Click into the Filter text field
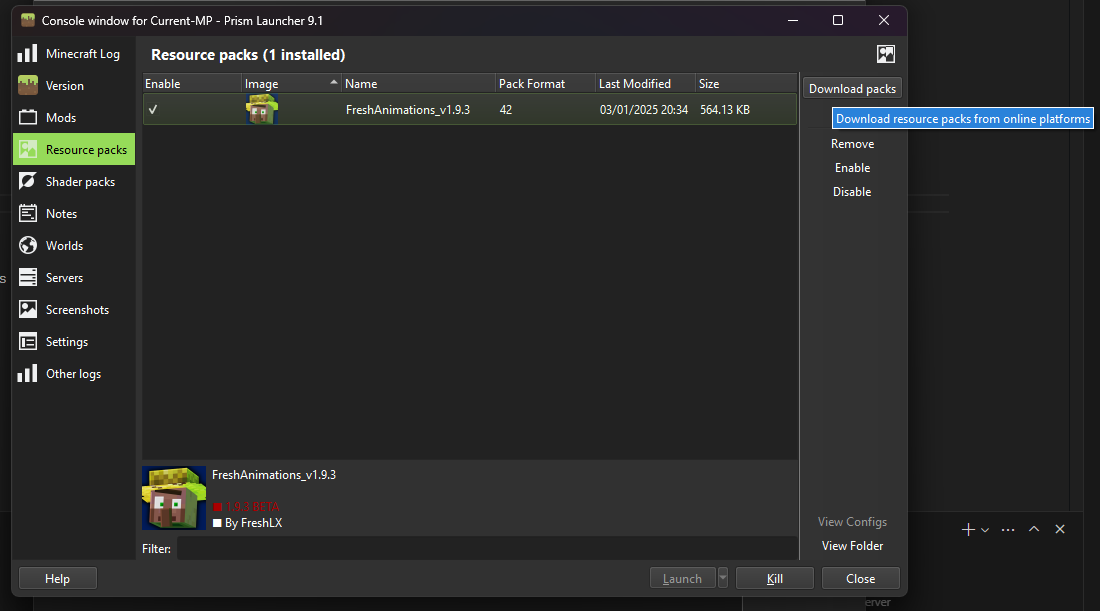Viewport: 1100px width, 611px height. pos(486,548)
